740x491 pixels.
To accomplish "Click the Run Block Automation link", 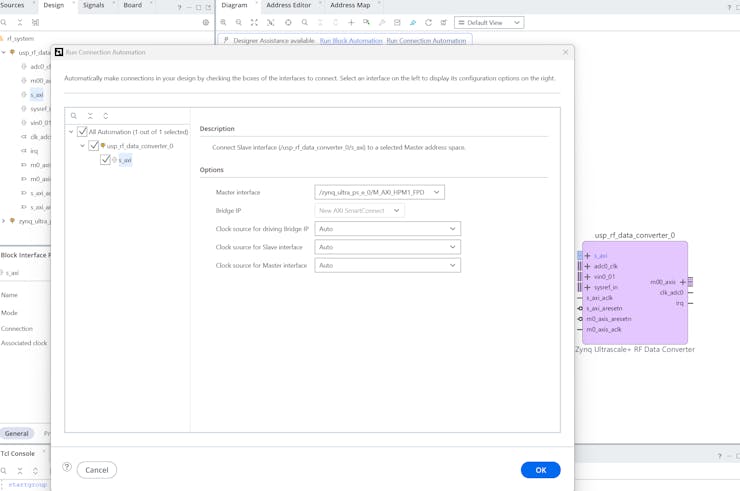I will pyautogui.click(x=351, y=41).
